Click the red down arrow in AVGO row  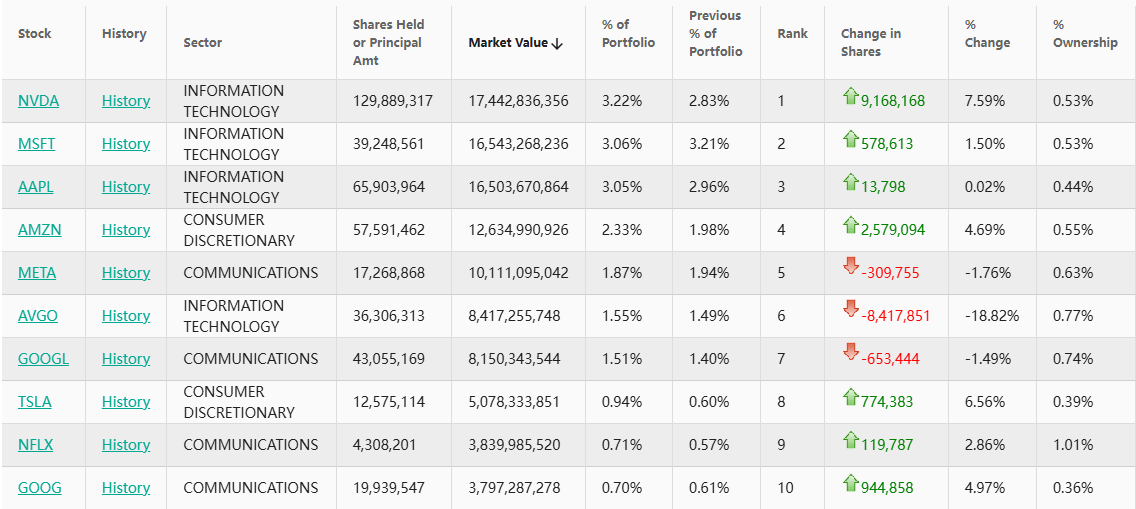click(x=851, y=309)
